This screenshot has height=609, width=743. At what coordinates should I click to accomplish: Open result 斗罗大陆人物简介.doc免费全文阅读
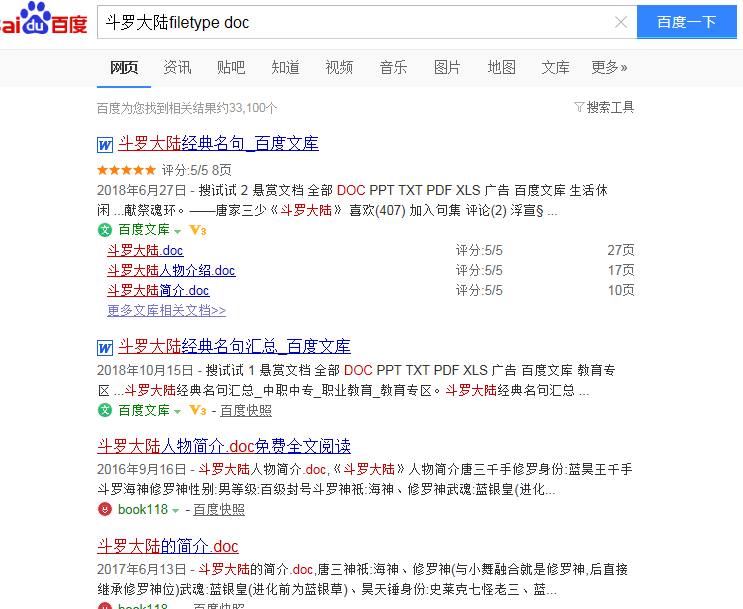224,446
